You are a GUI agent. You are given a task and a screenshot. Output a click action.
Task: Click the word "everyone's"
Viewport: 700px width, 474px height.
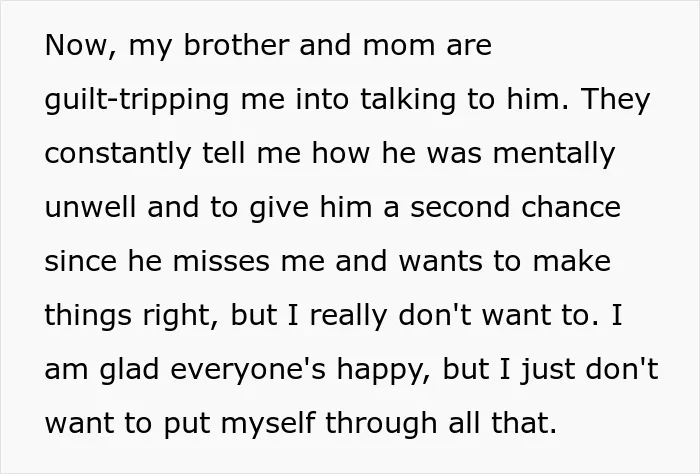248,370
